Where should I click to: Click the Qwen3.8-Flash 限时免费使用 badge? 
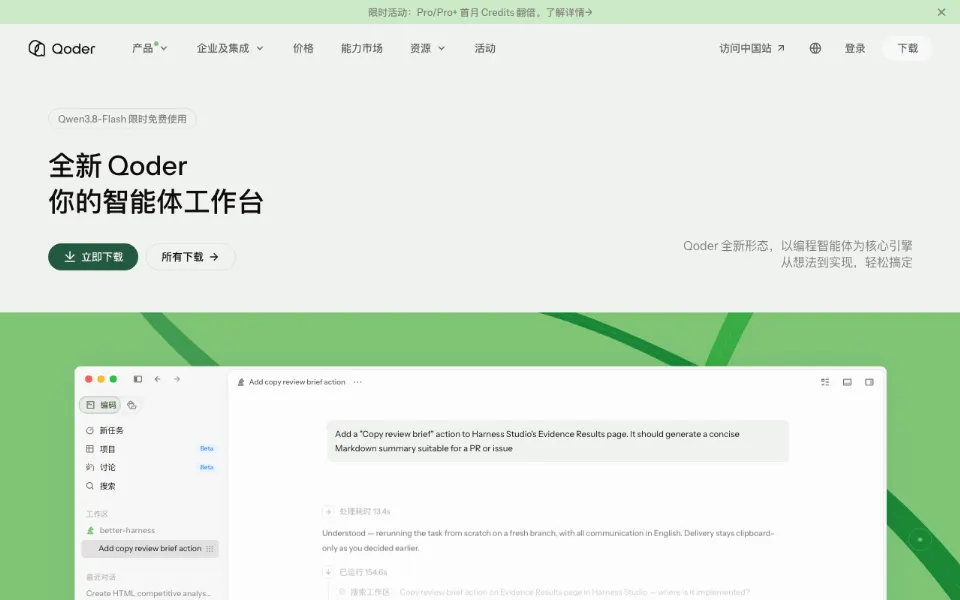coord(122,119)
